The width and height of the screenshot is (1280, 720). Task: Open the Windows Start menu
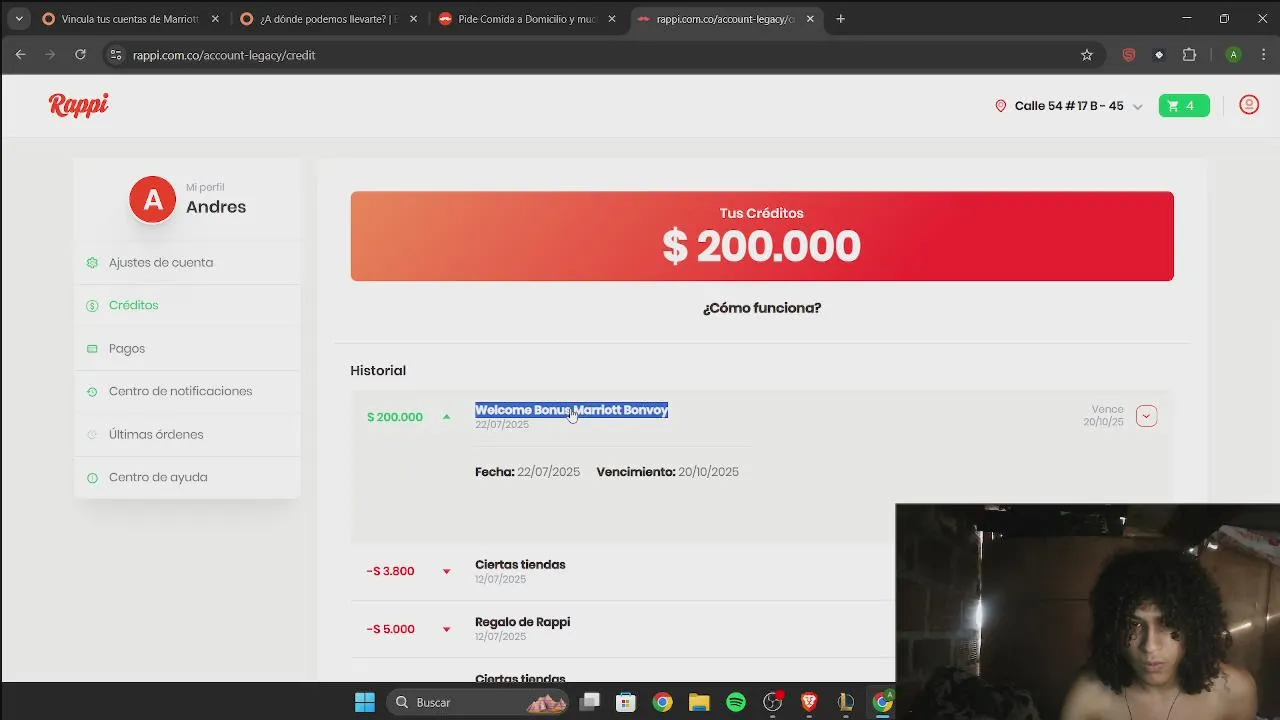pyautogui.click(x=365, y=702)
